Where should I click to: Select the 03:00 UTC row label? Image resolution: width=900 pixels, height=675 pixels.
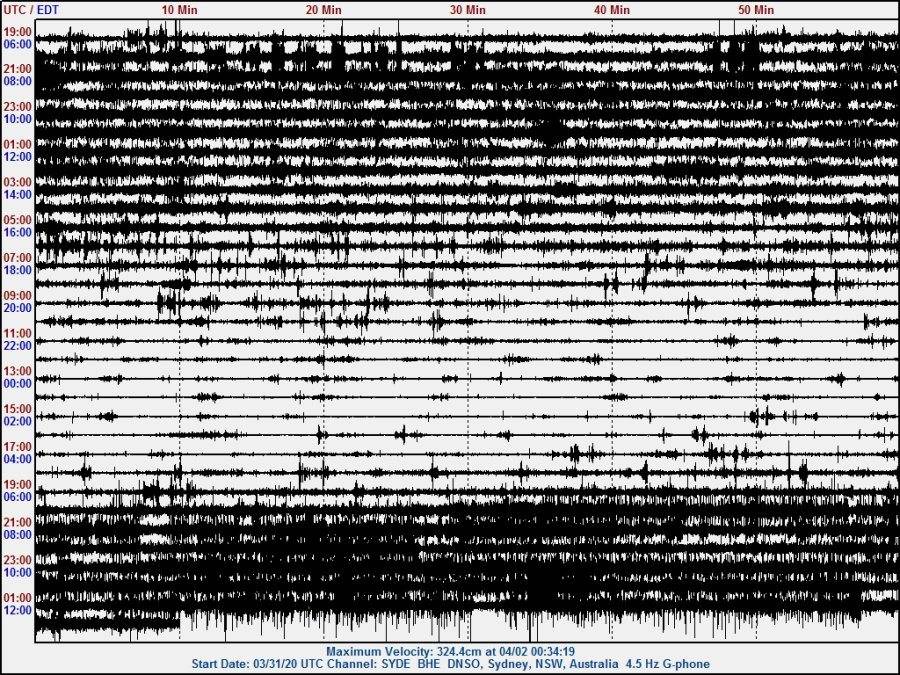coord(17,182)
